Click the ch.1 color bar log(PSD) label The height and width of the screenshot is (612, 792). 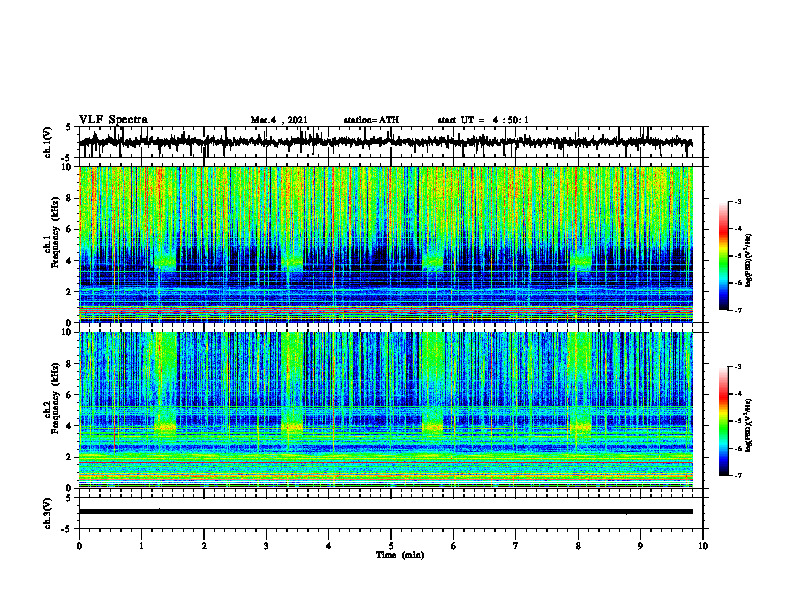tap(749, 261)
